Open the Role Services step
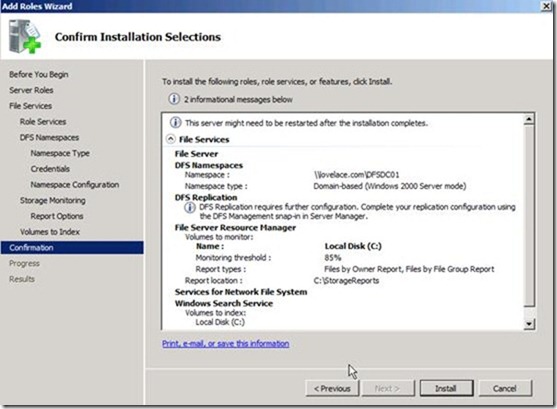Screen dimensions: 557x409 pos(43,122)
